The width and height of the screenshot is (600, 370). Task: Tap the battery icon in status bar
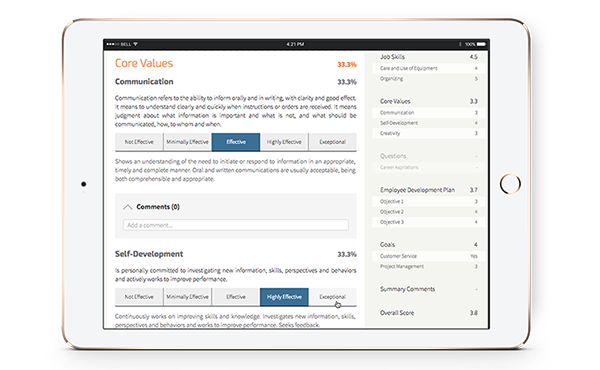coord(481,44)
